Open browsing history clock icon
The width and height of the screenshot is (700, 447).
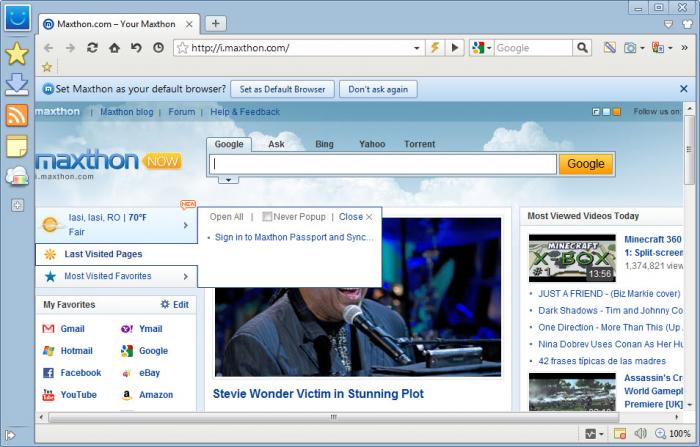coord(158,48)
